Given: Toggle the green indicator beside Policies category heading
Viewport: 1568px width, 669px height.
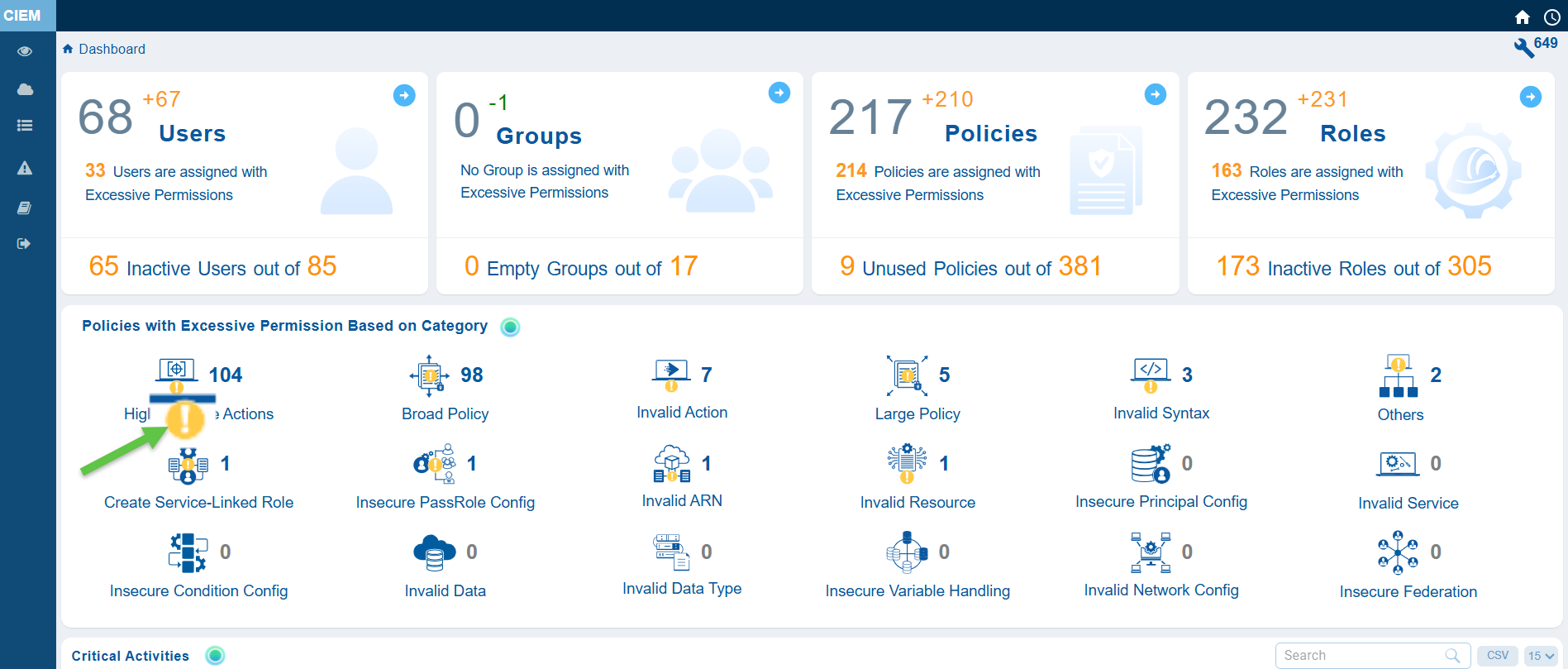Looking at the screenshot, I should point(511,327).
